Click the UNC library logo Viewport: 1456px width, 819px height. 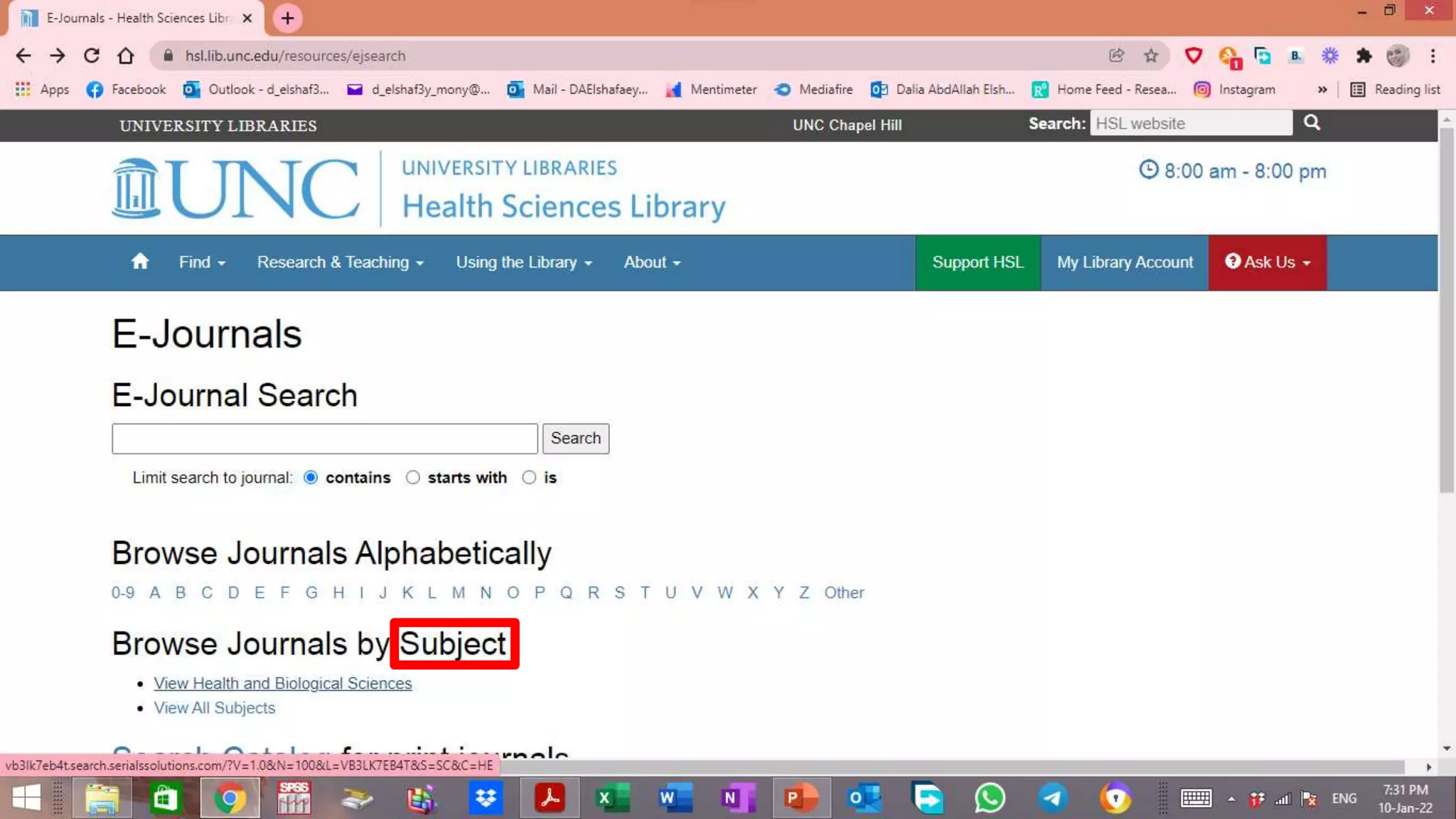pos(235,189)
